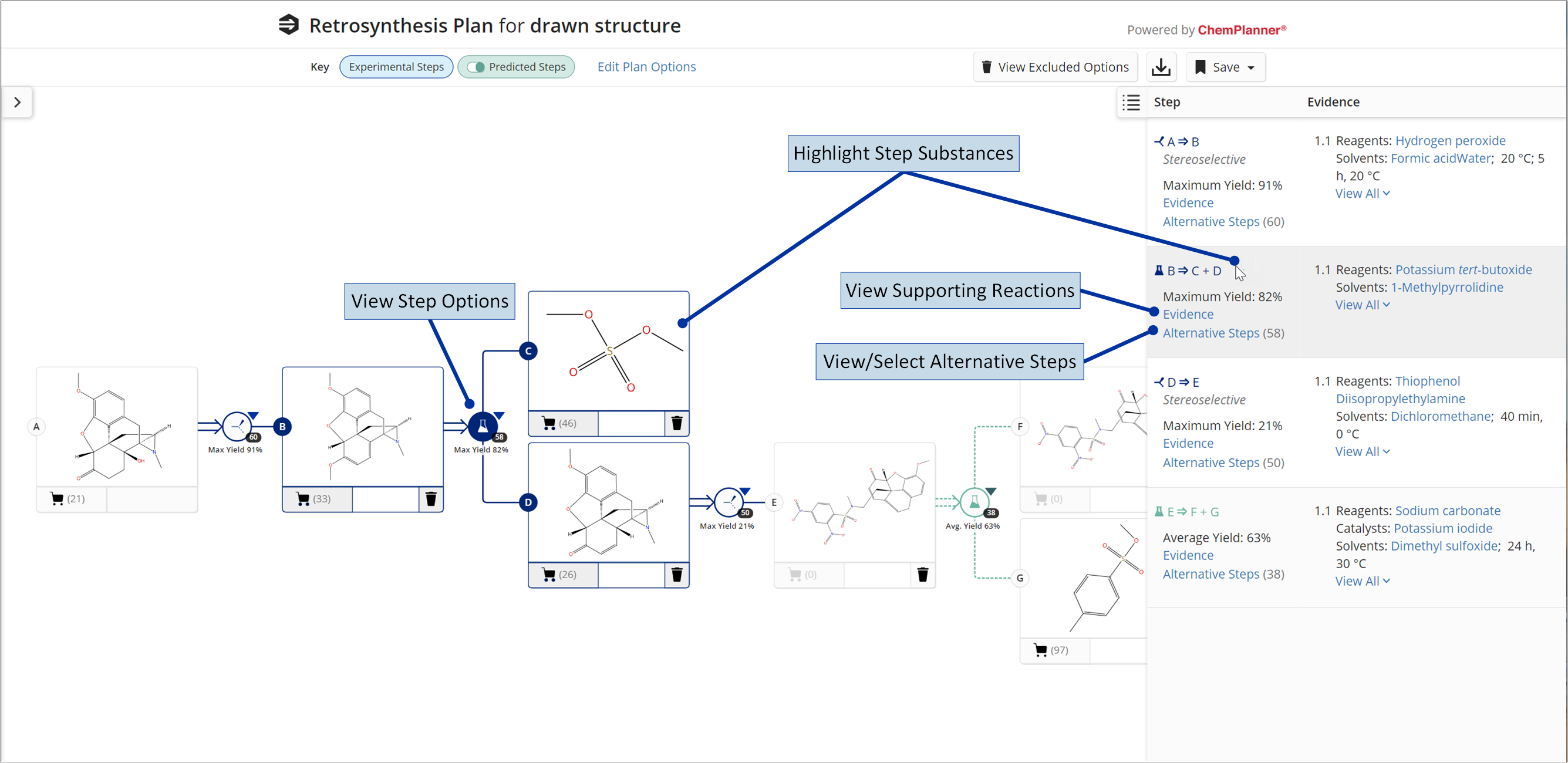Click Potassium tert-butoxide reagent link
The width and height of the screenshot is (1568, 763).
pyautogui.click(x=1464, y=269)
